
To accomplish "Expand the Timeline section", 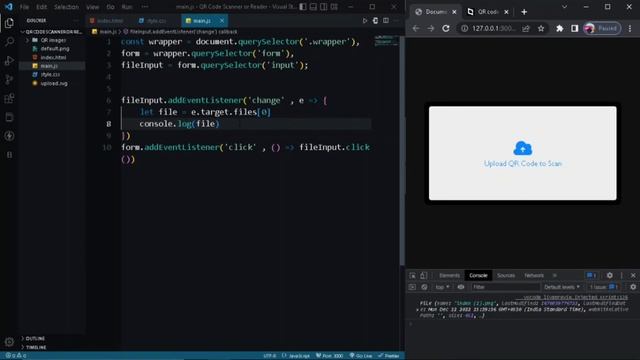I will click(36, 347).
